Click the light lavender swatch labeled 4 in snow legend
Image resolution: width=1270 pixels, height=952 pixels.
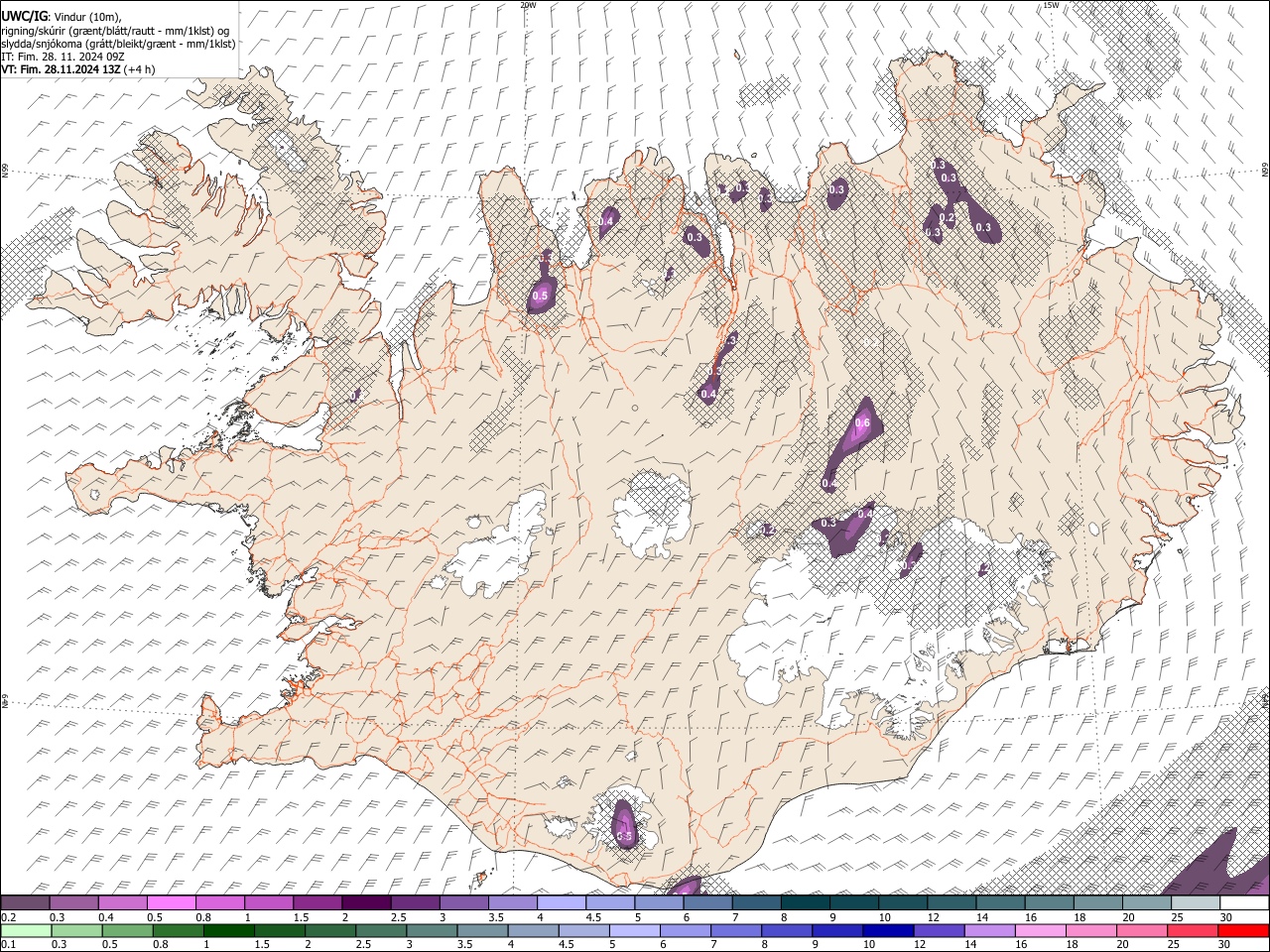coord(562,903)
